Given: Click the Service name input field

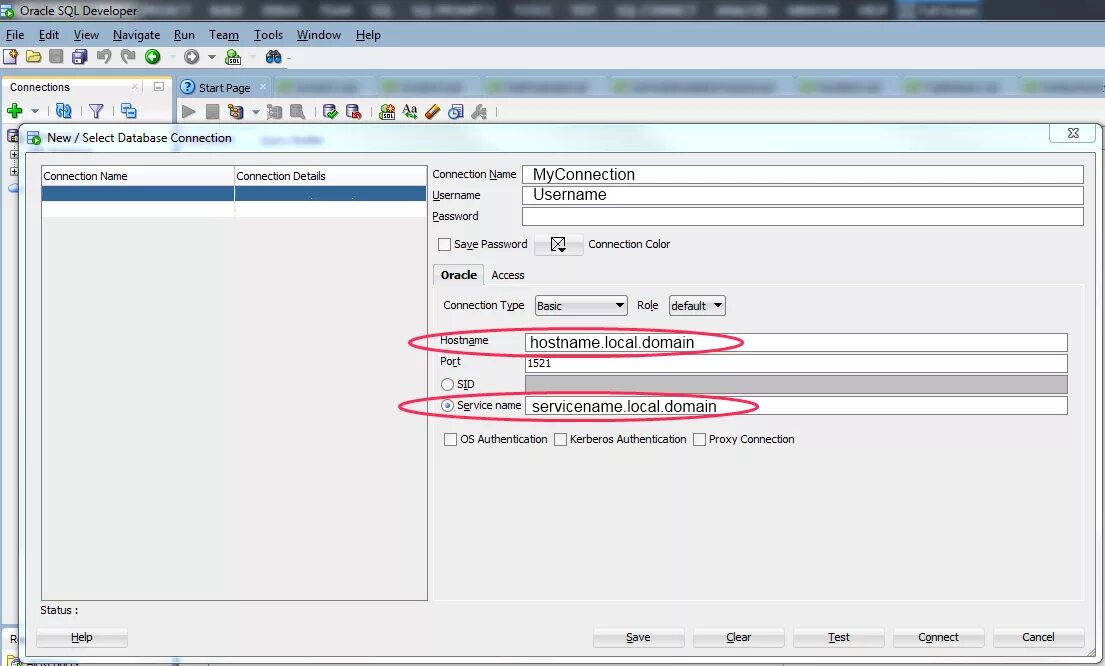Looking at the screenshot, I should [796, 406].
